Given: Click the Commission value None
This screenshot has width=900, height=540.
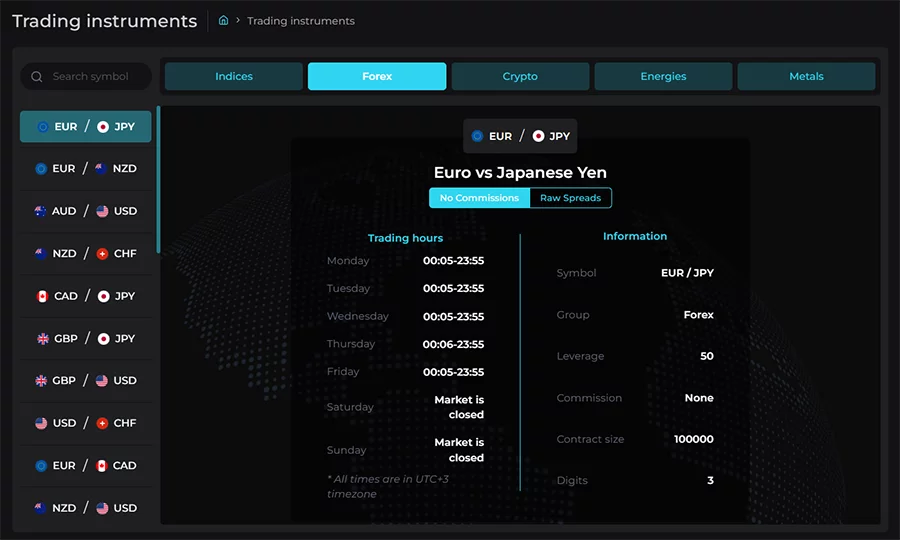Looking at the screenshot, I should (699, 398).
